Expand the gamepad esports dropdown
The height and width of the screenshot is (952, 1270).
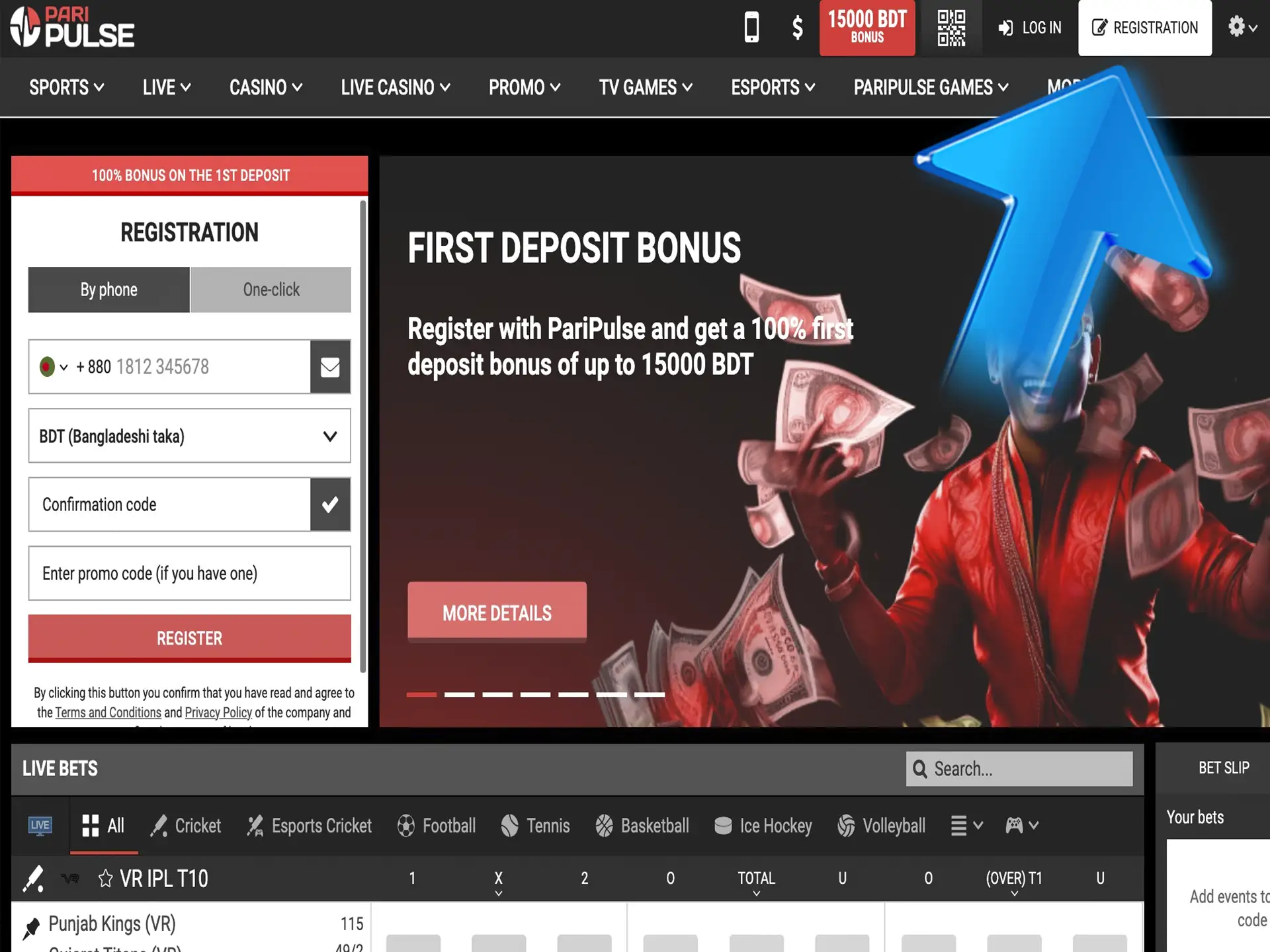[x=1022, y=826]
